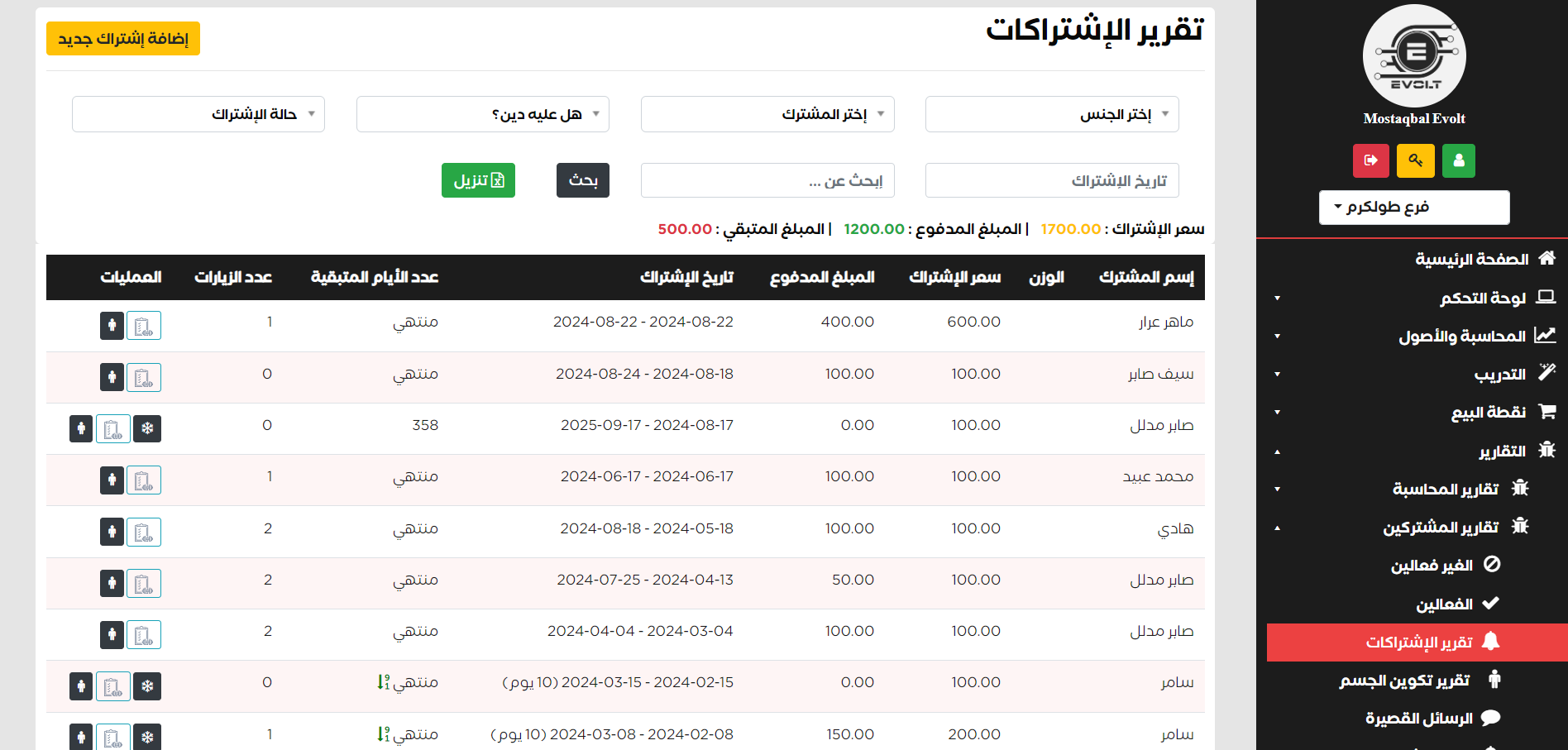Click the snowflake freeze icon for 358-days row
Image resolution: width=1568 pixels, height=750 pixels.
pos(147,428)
